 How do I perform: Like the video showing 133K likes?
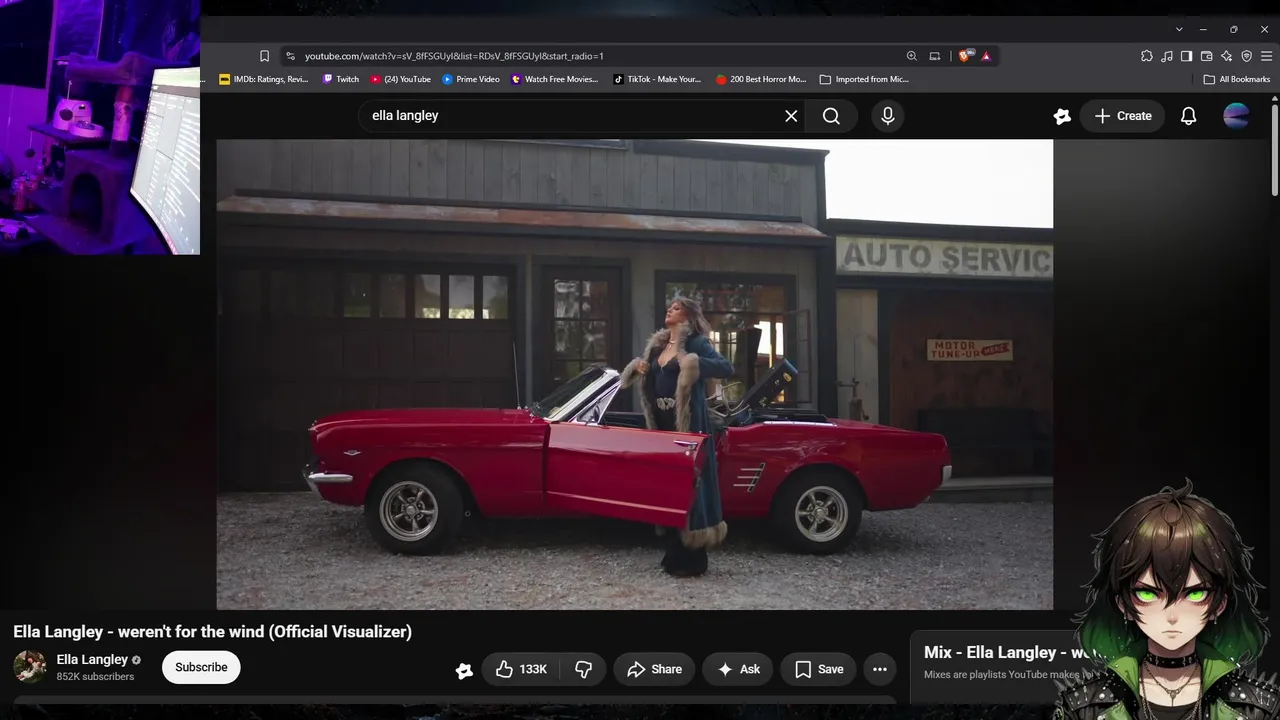pos(521,669)
